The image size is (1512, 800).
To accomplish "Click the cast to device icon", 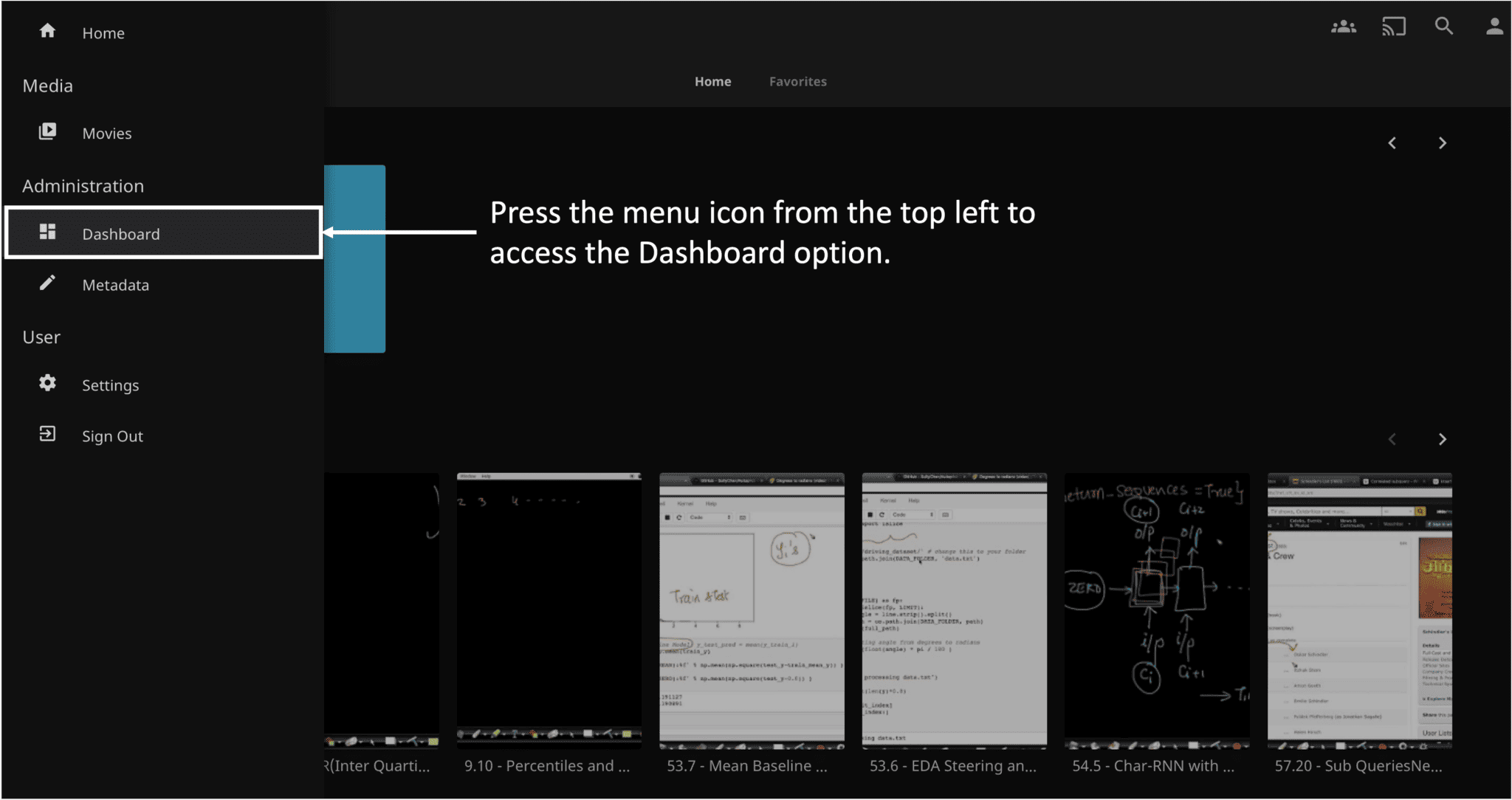I will 1393,27.
